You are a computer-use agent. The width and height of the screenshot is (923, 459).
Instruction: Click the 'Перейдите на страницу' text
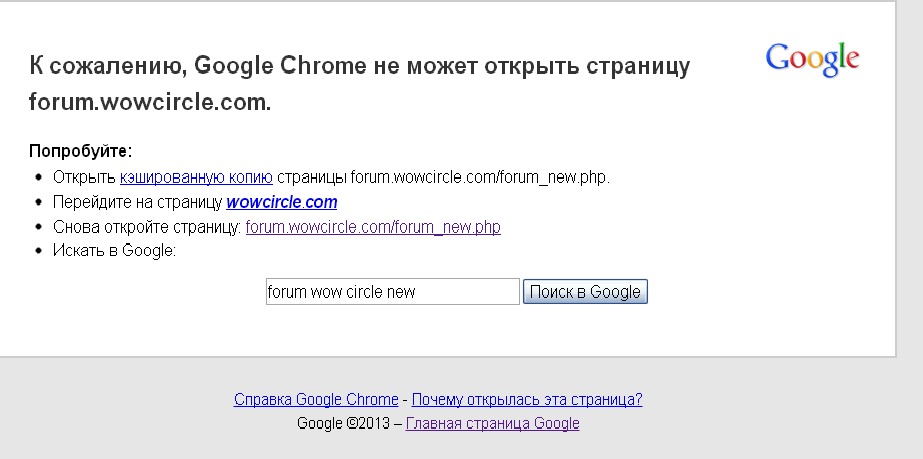click(x=138, y=202)
